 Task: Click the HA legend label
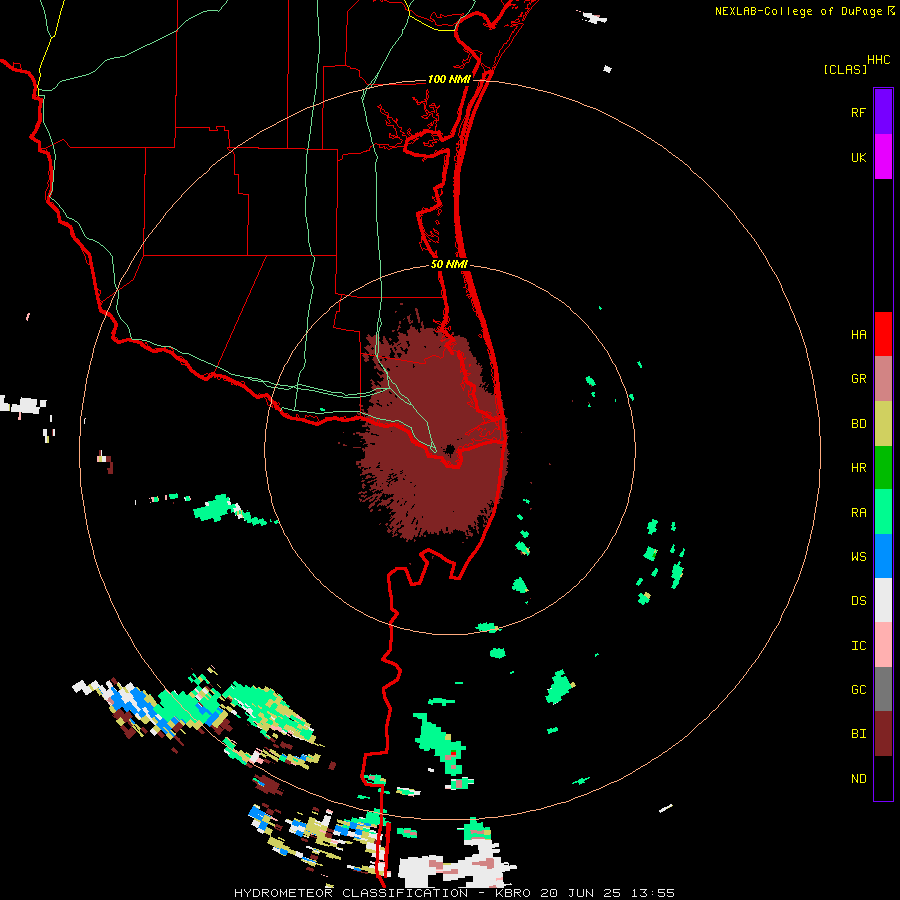pos(858,335)
